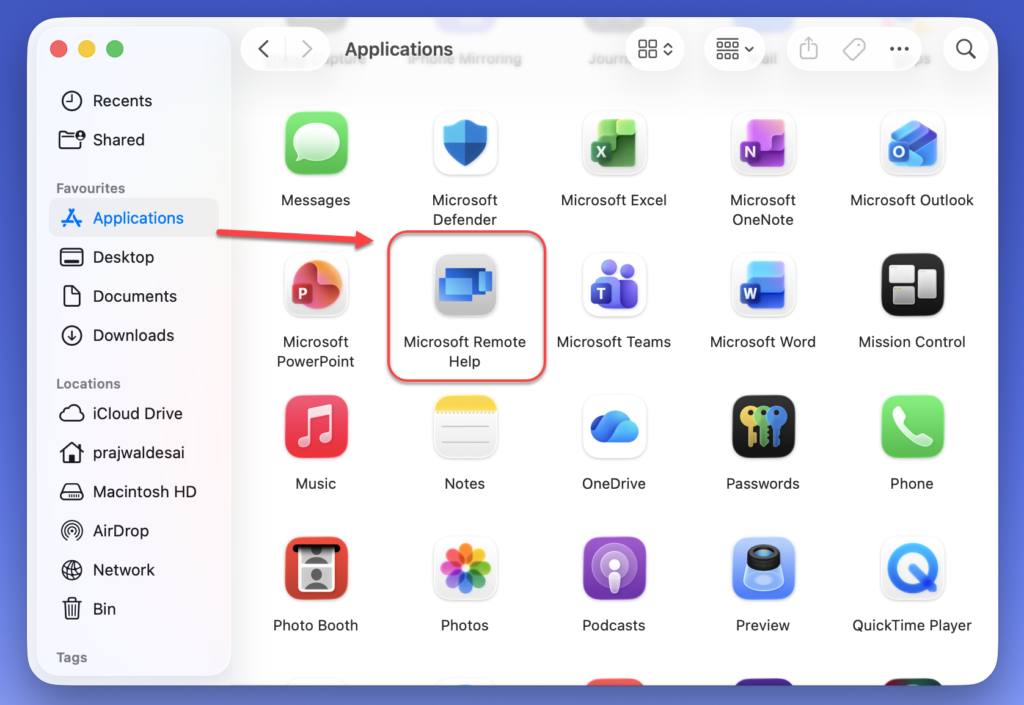Open the group-by options dropdown
Image resolution: width=1024 pixels, height=705 pixels.
(x=734, y=49)
